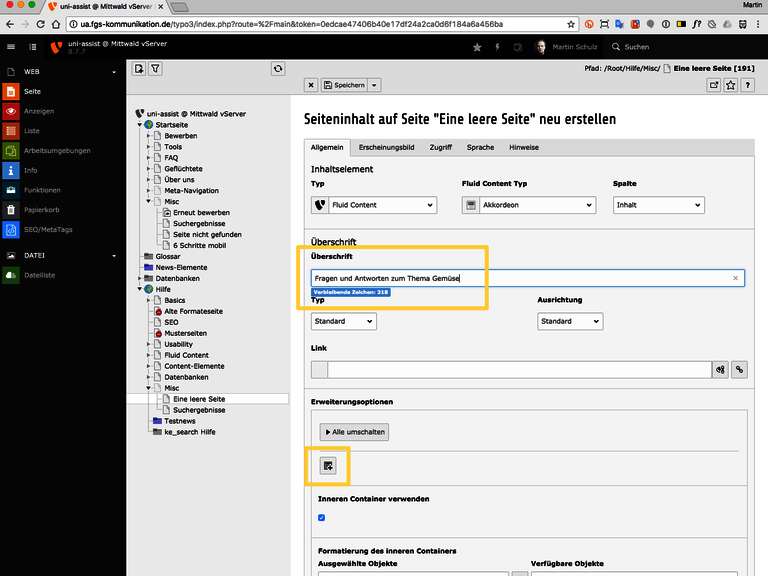Click the Alle umschalten button
768x576 pixels.
coord(355,432)
